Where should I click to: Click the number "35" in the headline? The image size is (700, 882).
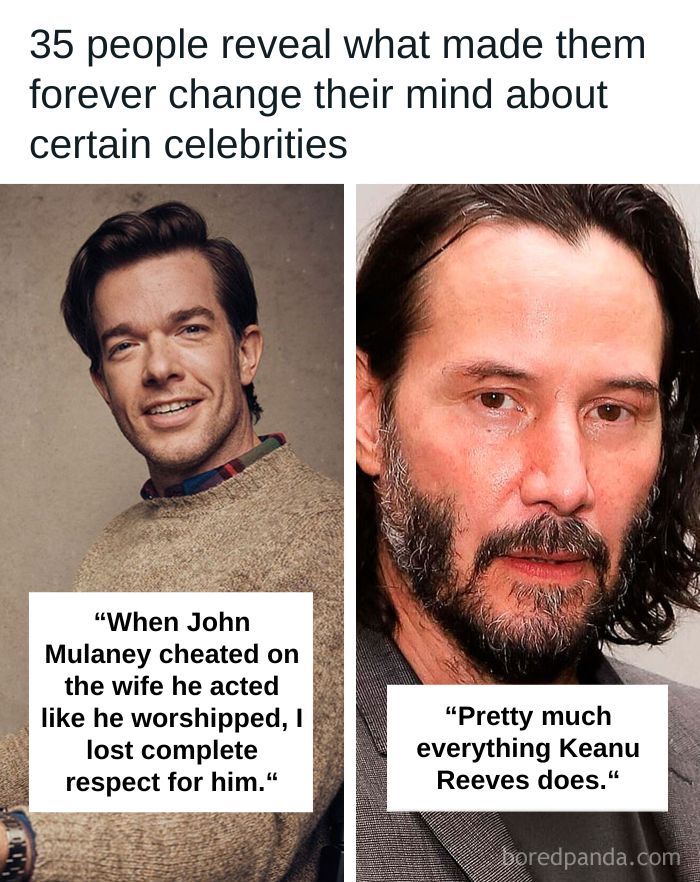(x=52, y=45)
